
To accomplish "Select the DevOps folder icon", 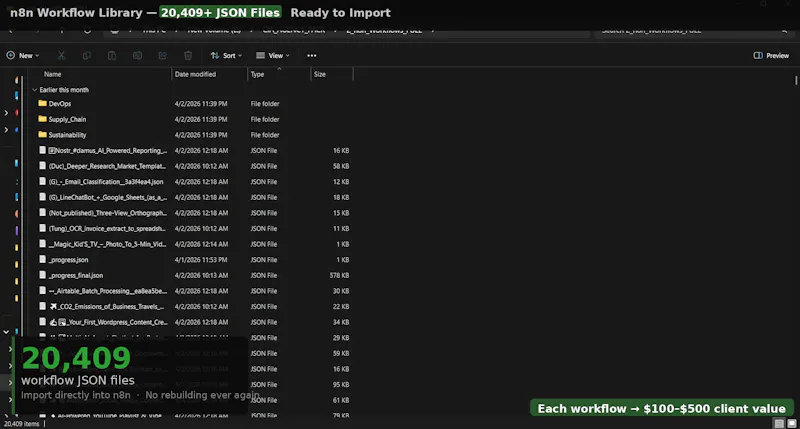I will tap(43, 103).
